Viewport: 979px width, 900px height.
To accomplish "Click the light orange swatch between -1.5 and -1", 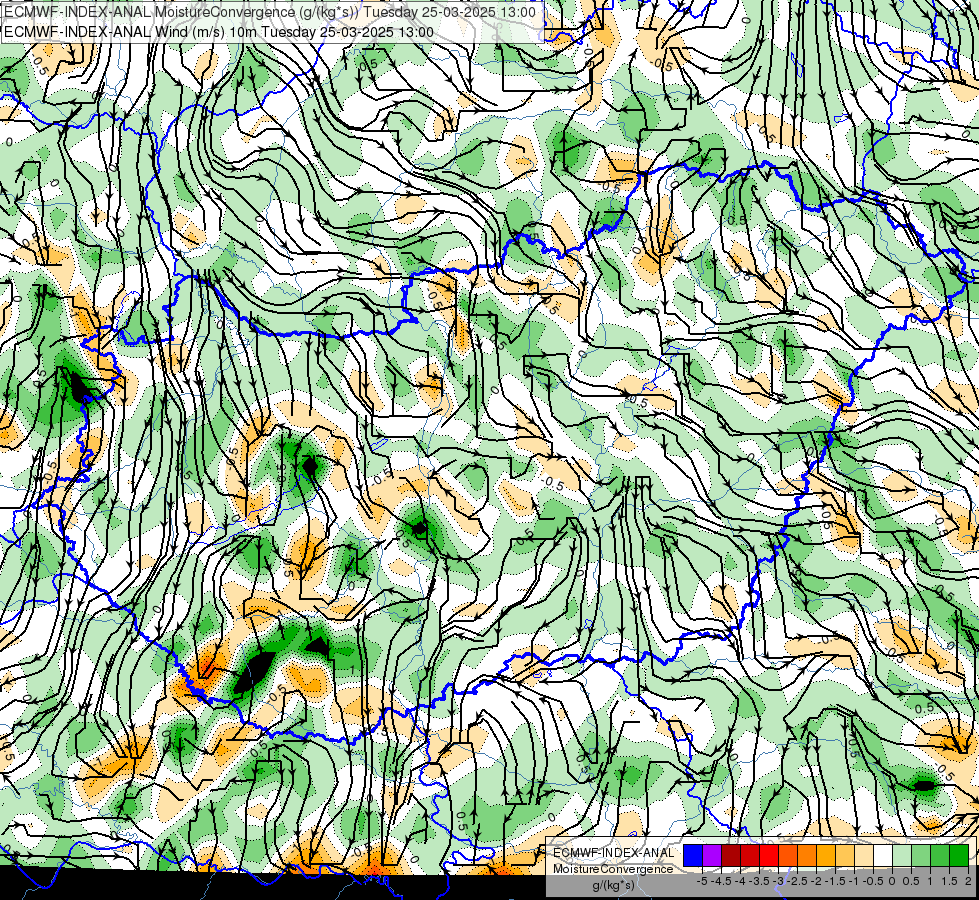I will pyautogui.click(x=845, y=855).
